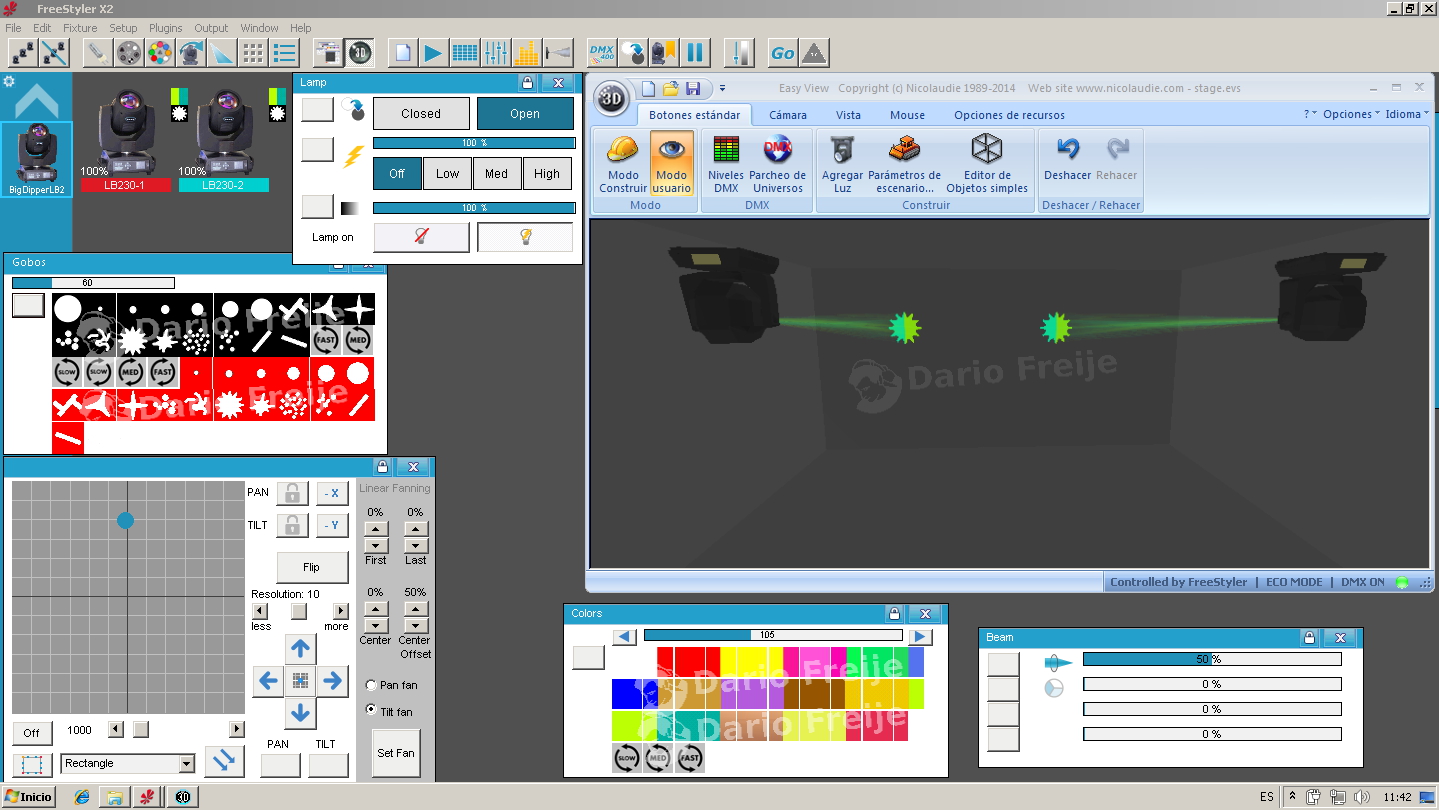This screenshot has width=1439, height=810.
Task: Switch to the Vista tab
Action: click(x=848, y=115)
